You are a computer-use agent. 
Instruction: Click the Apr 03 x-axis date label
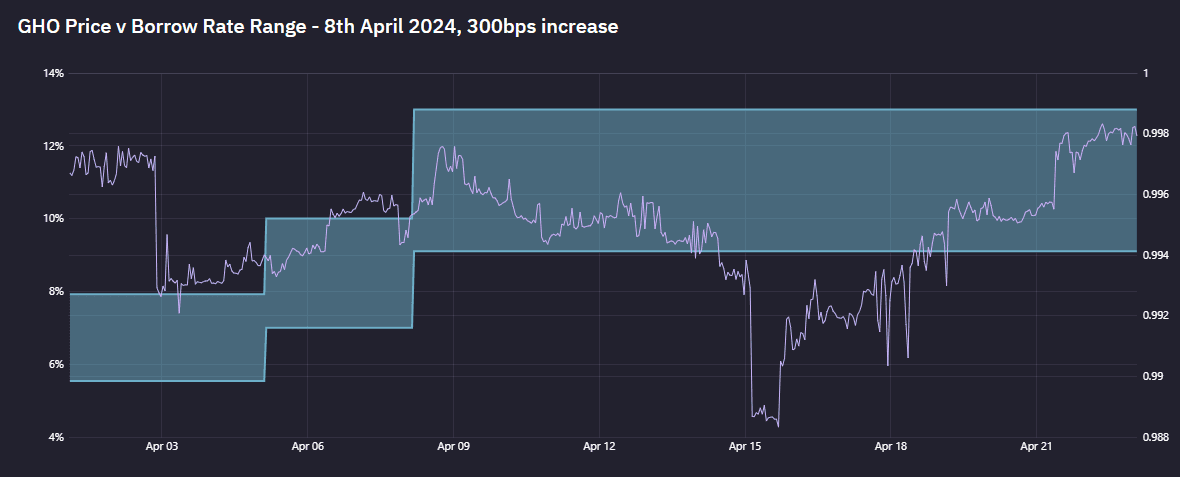pyautogui.click(x=162, y=447)
